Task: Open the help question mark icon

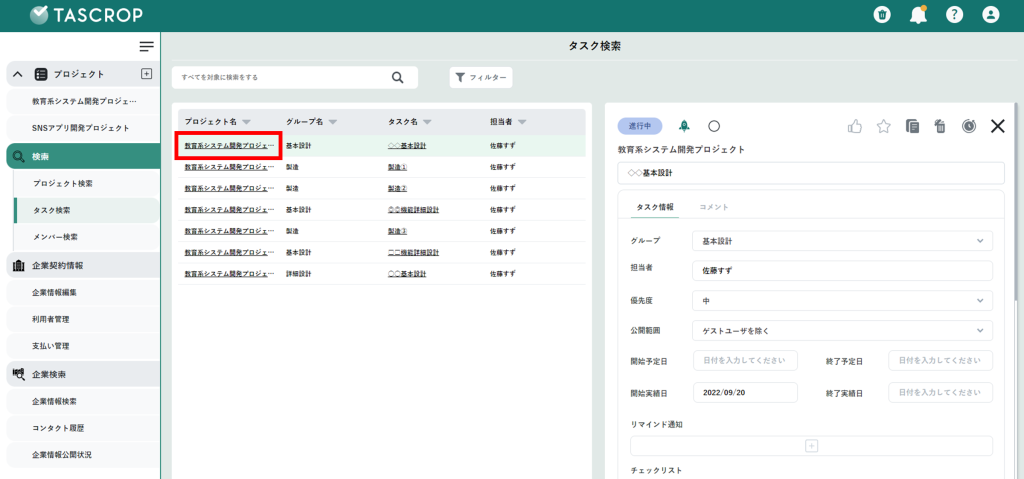Action: click(954, 15)
